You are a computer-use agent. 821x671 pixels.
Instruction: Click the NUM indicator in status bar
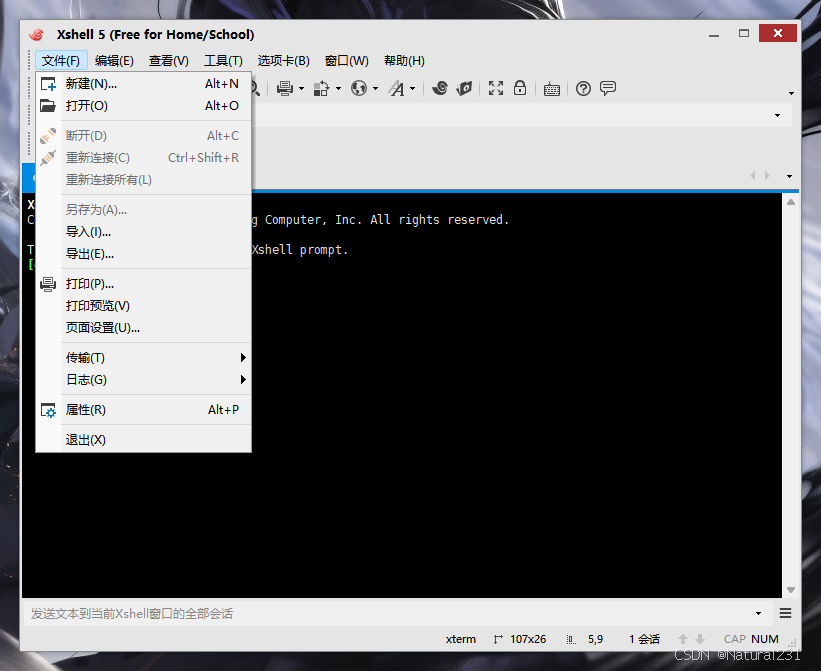click(764, 639)
